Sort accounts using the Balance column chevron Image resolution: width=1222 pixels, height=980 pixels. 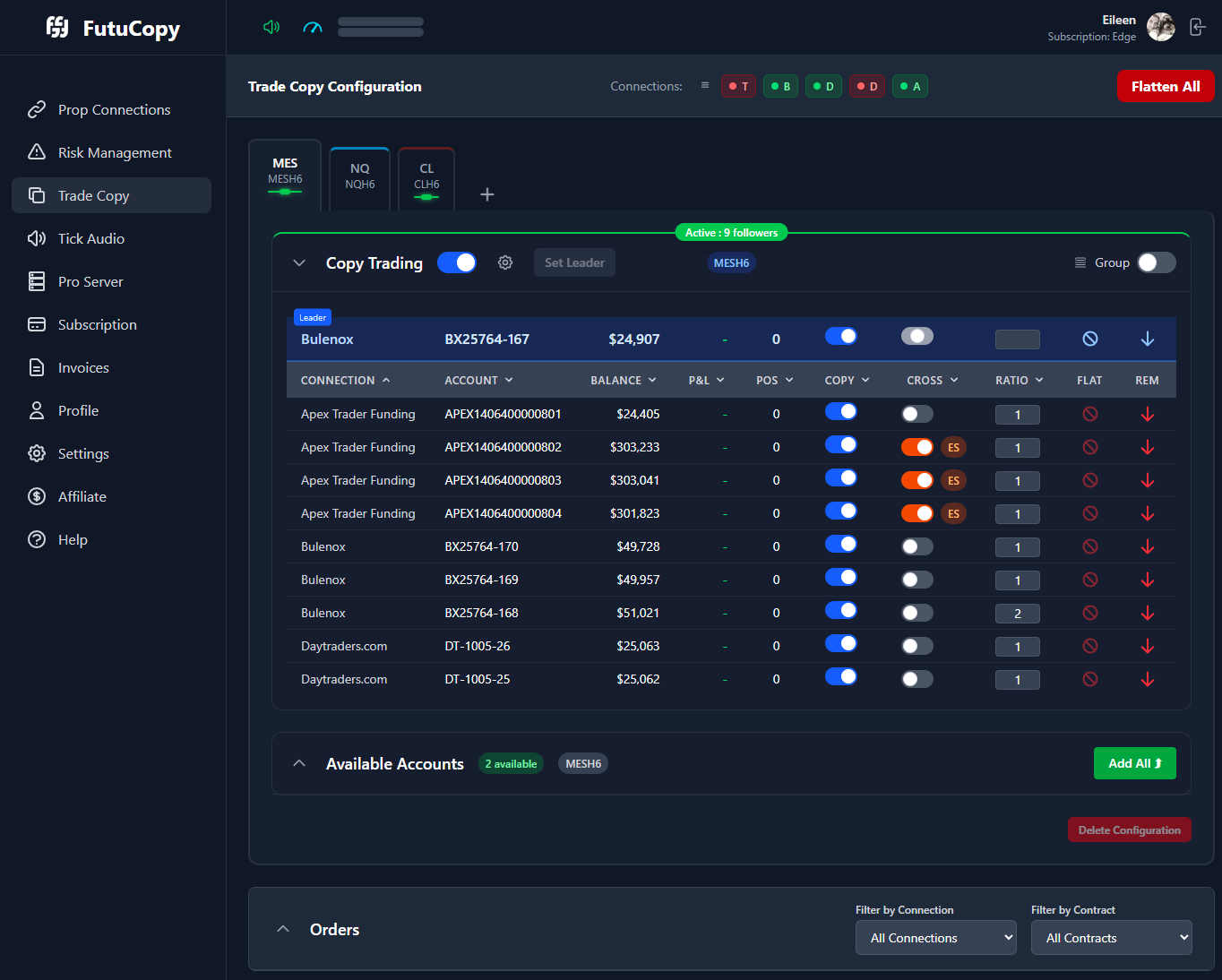coord(652,380)
